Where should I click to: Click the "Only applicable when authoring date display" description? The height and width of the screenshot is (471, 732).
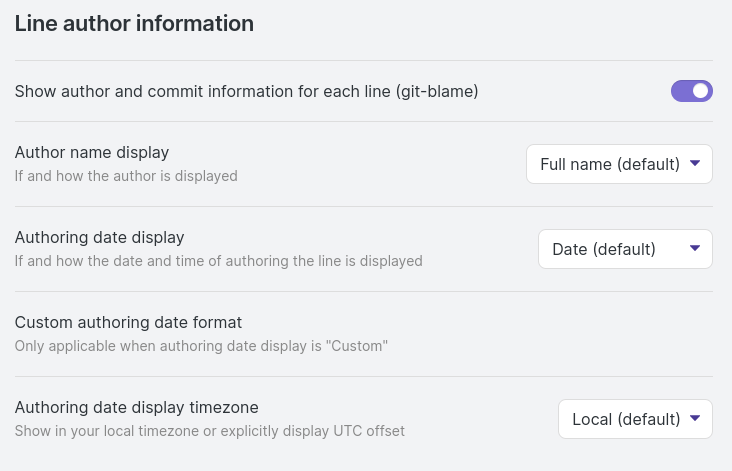[201, 346]
